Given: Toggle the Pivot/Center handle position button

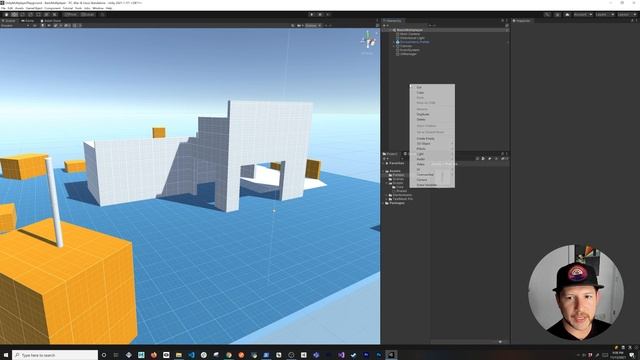Looking at the screenshot, I should click(x=71, y=15).
